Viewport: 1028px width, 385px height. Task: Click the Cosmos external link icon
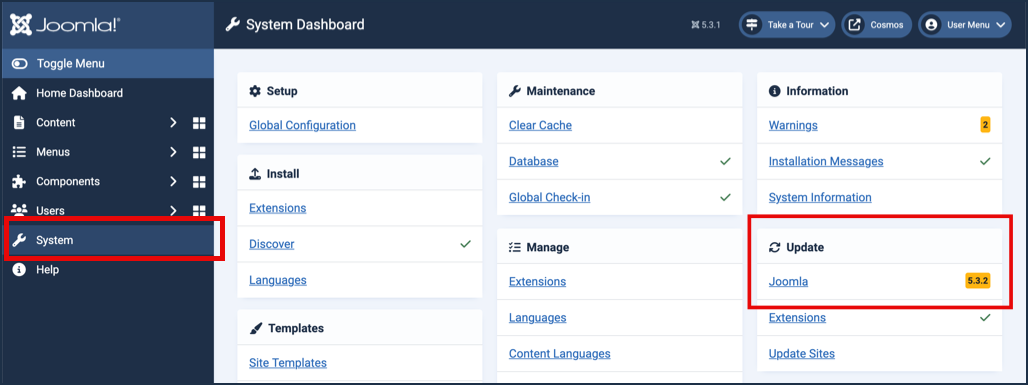coord(855,25)
